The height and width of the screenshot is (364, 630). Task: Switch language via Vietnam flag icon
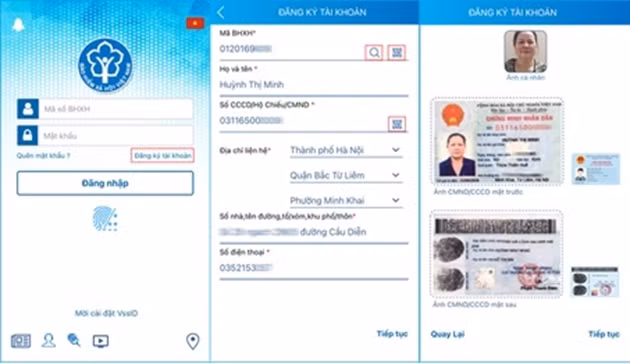[x=195, y=23]
